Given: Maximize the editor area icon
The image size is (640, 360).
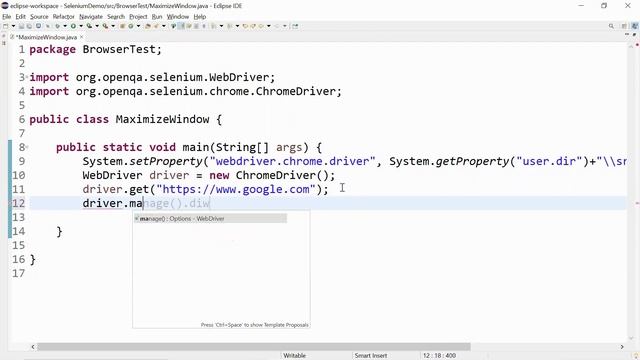Looking at the screenshot, I should (634, 35).
